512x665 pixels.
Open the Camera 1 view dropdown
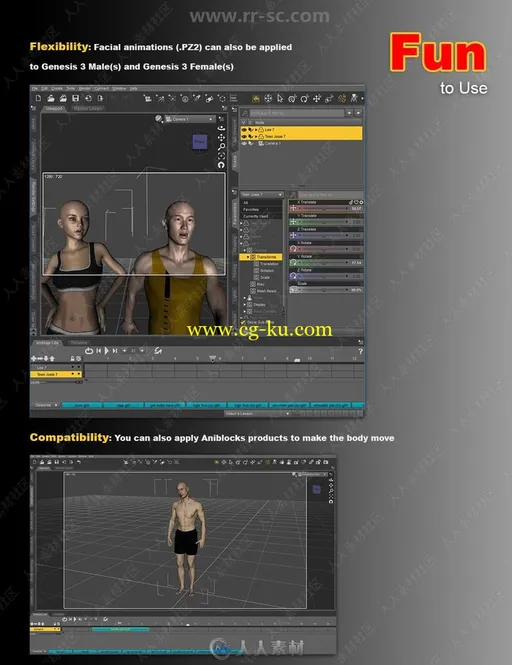pyautogui.click(x=190, y=119)
